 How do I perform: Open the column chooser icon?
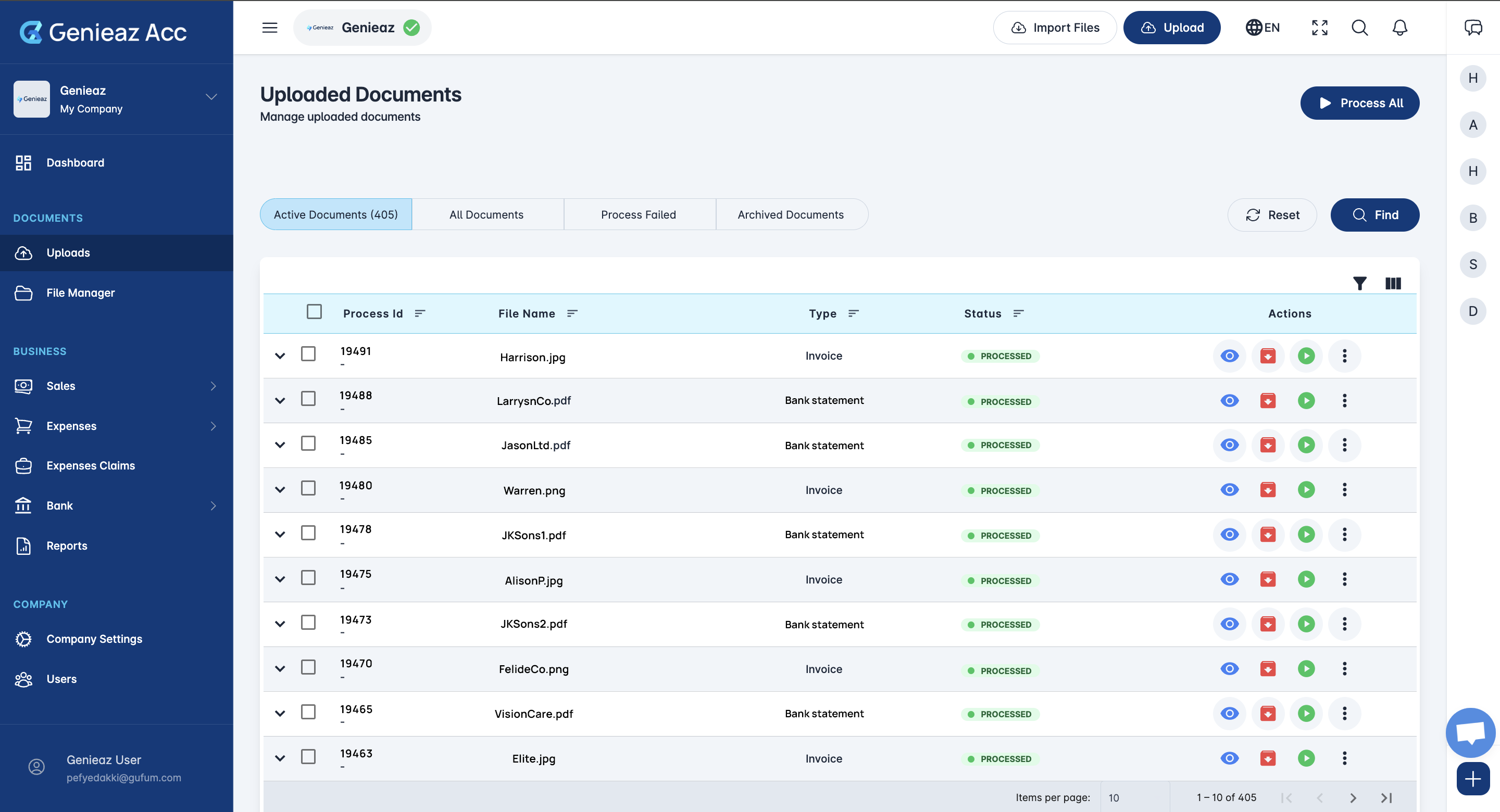[x=1393, y=284]
